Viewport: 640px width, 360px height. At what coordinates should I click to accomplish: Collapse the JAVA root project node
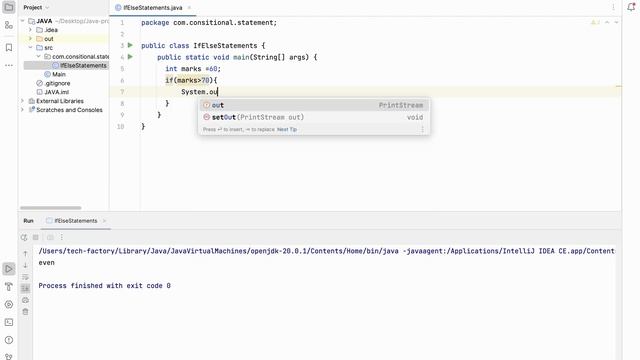(23, 21)
